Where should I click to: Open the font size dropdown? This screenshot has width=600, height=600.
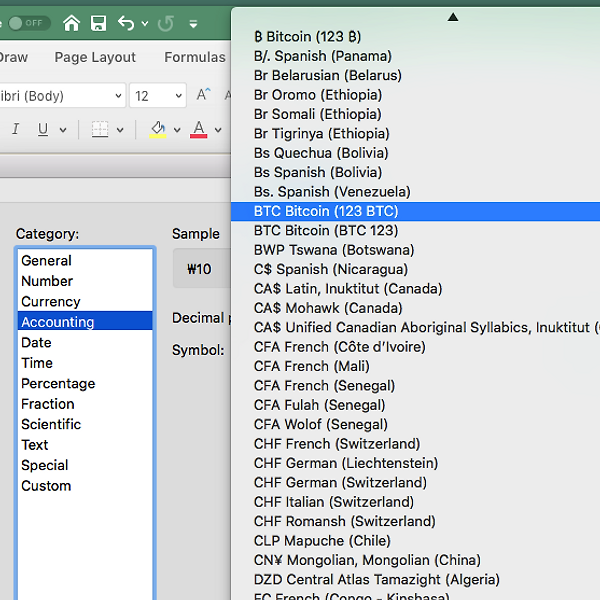(x=178, y=96)
